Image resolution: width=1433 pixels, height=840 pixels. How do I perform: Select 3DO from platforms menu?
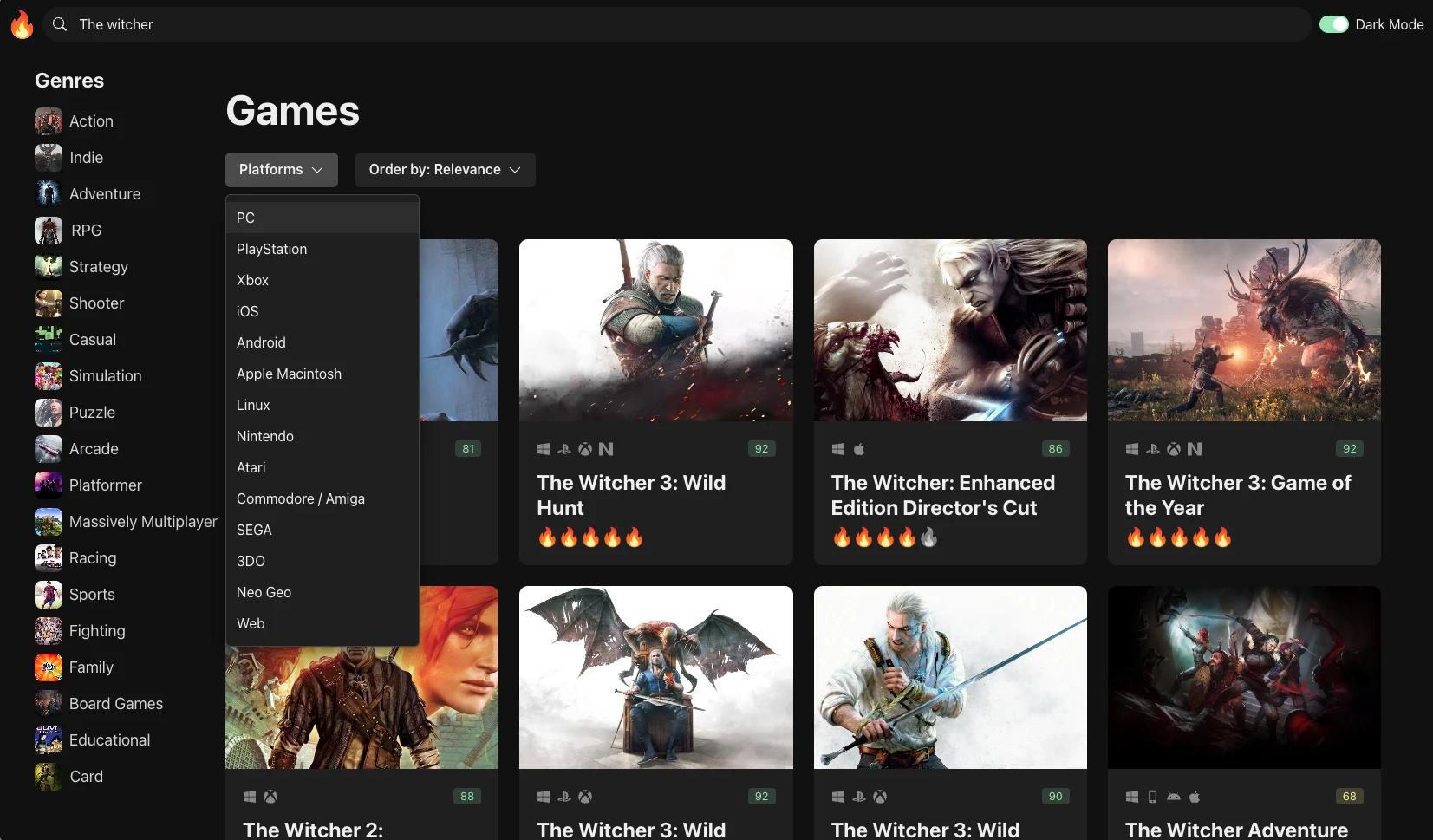[x=322, y=561]
